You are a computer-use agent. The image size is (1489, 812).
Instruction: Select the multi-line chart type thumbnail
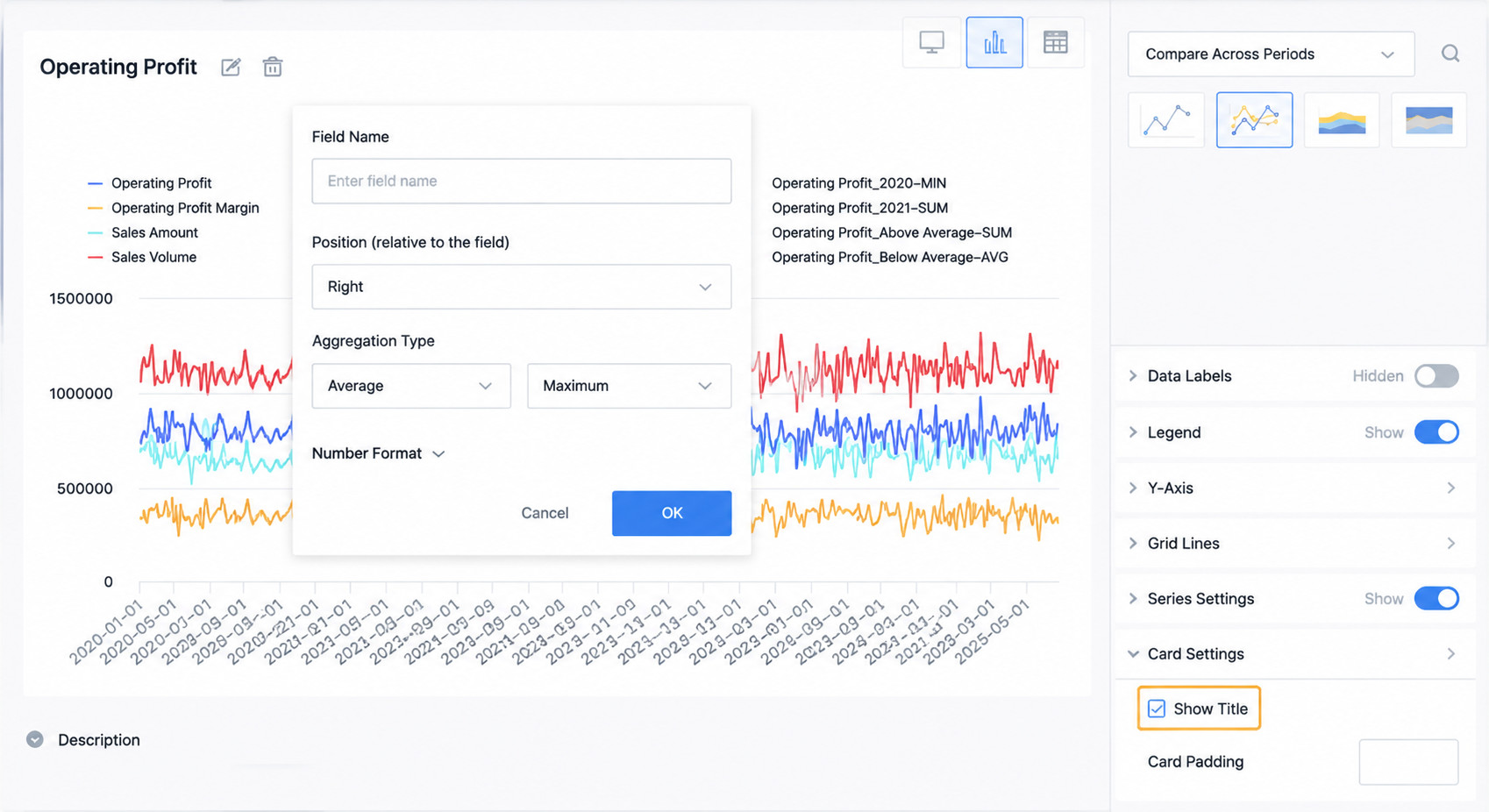point(1254,120)
